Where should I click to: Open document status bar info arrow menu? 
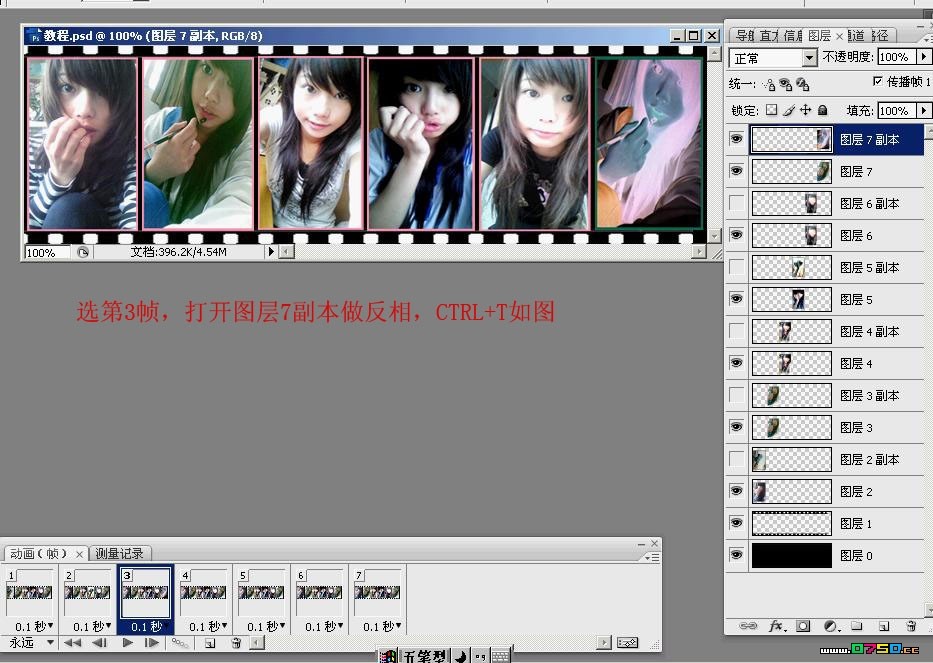click(x=271, y=252)
